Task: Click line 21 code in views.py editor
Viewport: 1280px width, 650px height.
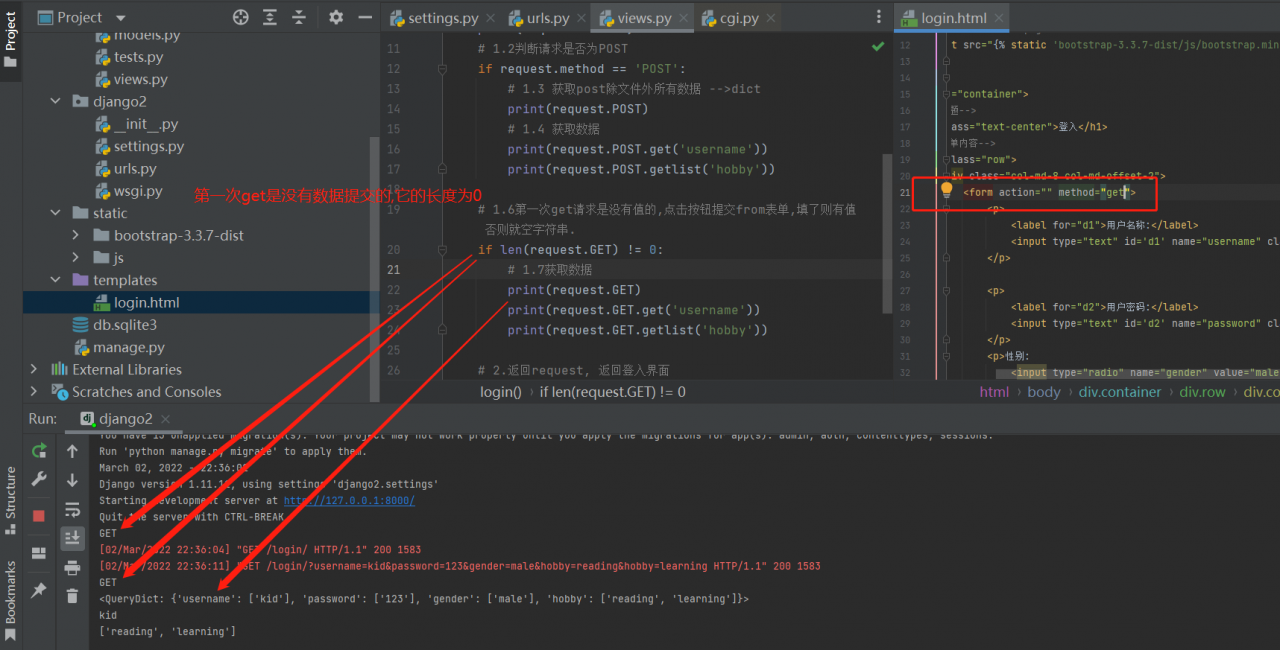Action: pos(550,270)
